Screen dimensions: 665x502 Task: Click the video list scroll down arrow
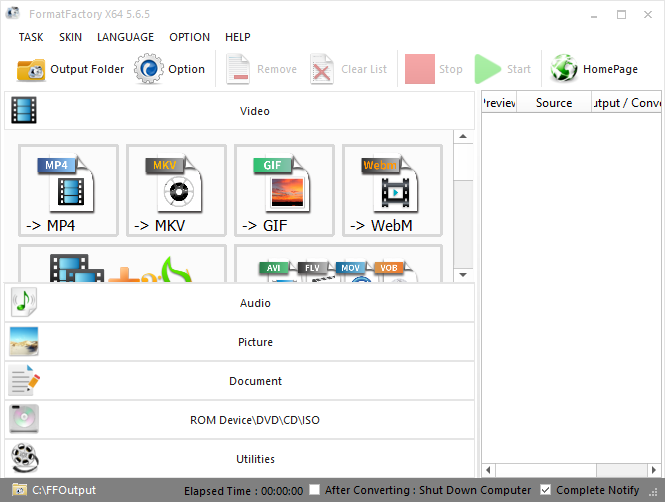[463, 275]
